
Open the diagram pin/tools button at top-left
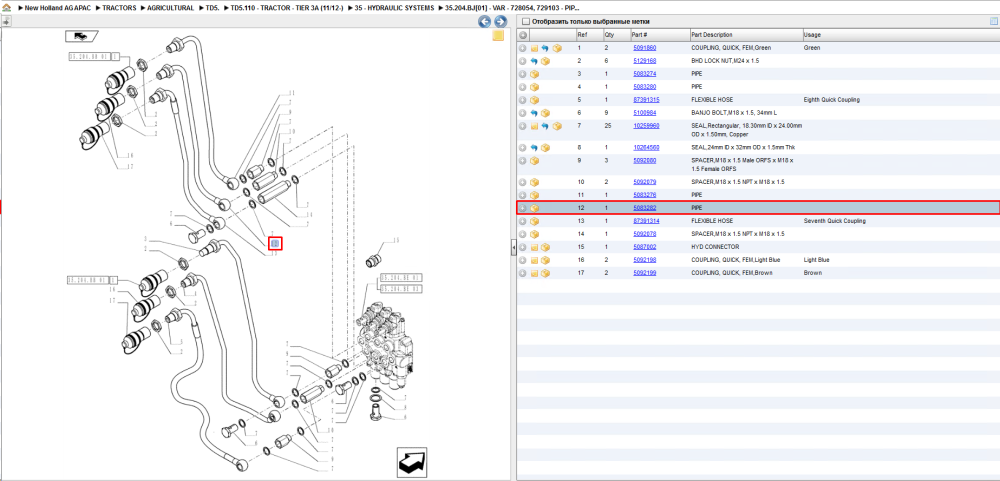tap(6, 22)
